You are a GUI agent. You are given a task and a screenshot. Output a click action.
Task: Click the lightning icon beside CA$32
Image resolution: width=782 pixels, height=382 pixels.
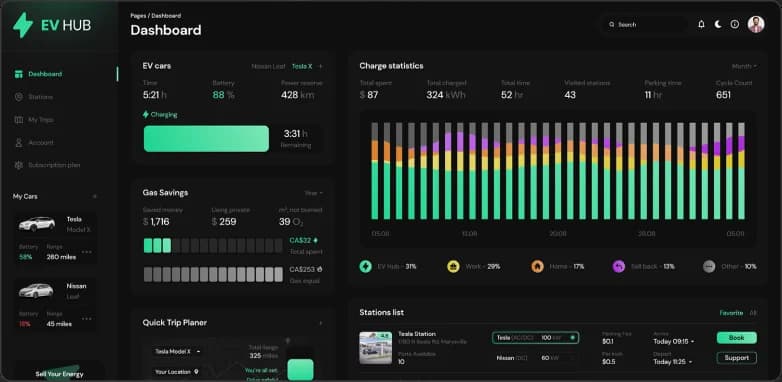[x=315, y=240]
